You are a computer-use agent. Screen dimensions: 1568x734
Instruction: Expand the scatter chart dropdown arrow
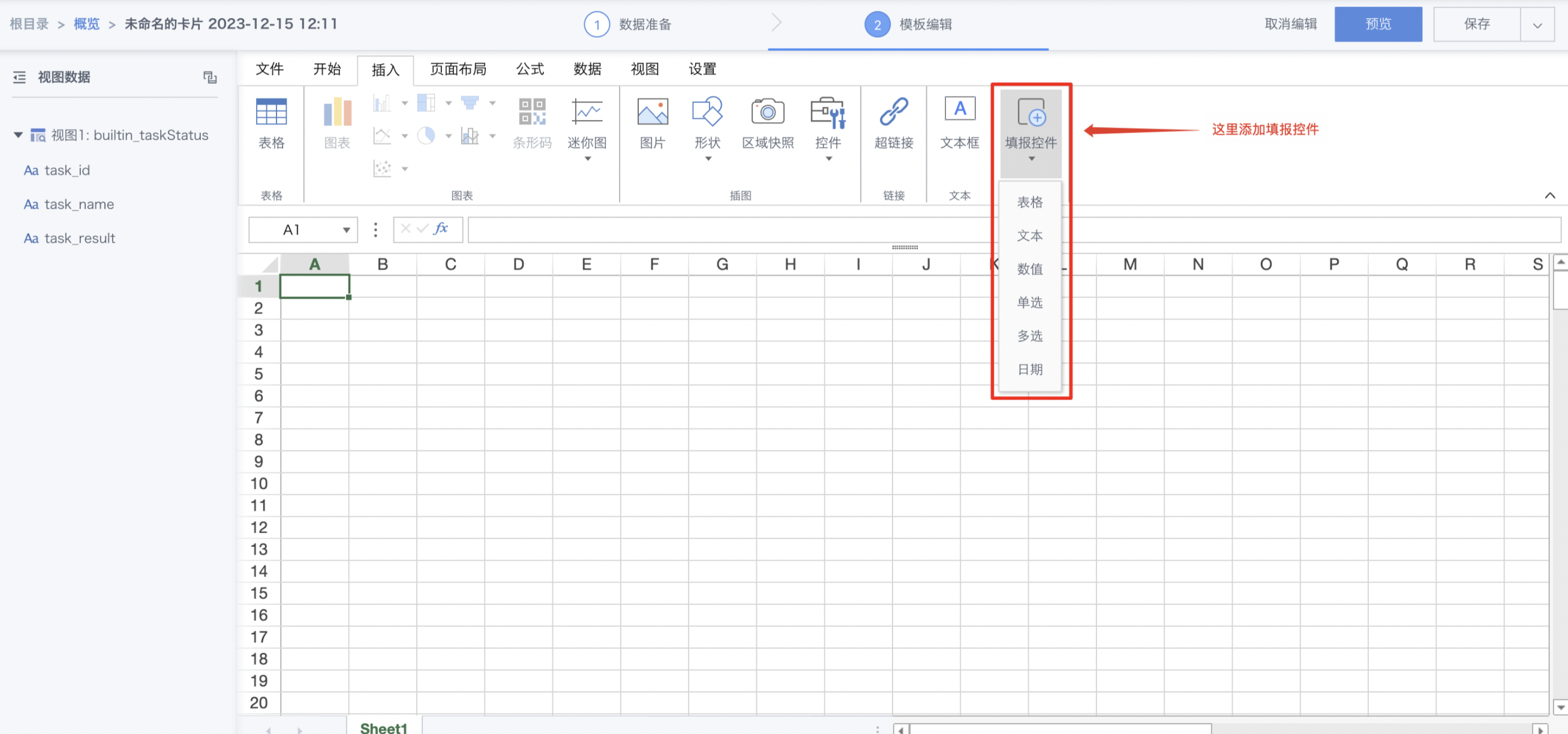click(x=404, y=169)
